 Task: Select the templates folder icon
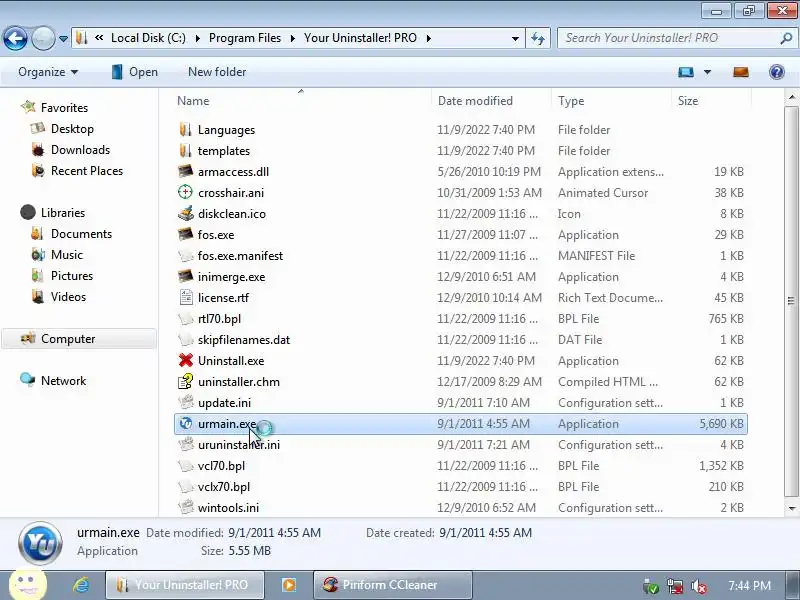click(185, 151)
